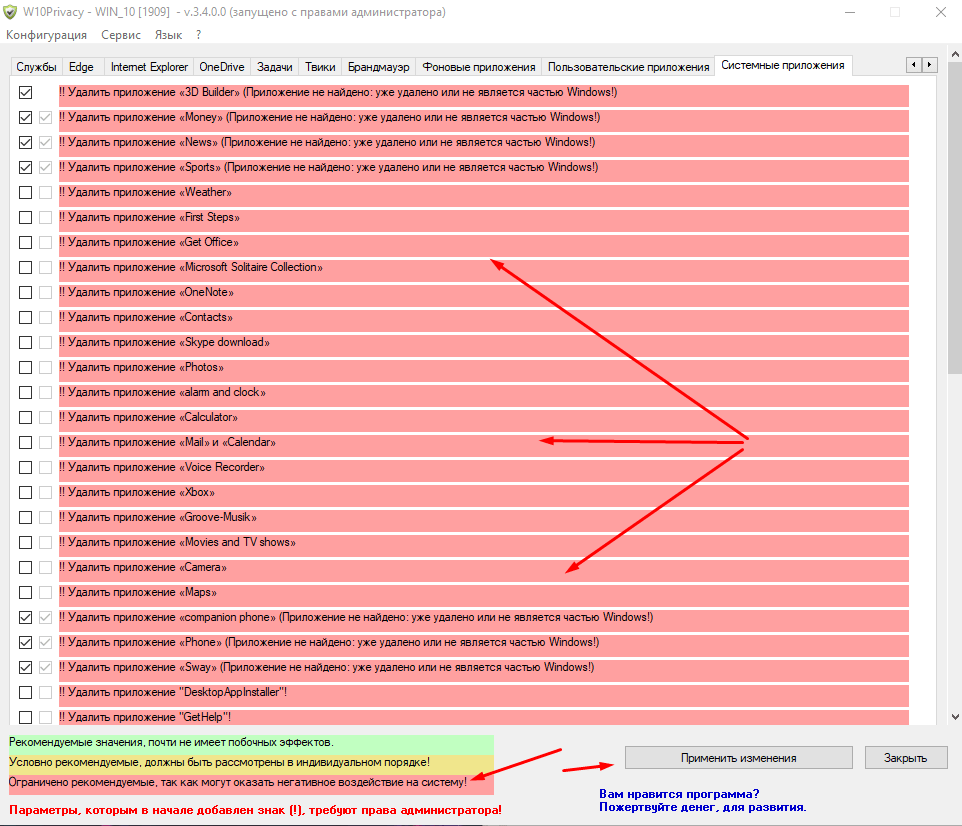Check the Microsoft Solitaire Collection checkbox

[25, 268]
